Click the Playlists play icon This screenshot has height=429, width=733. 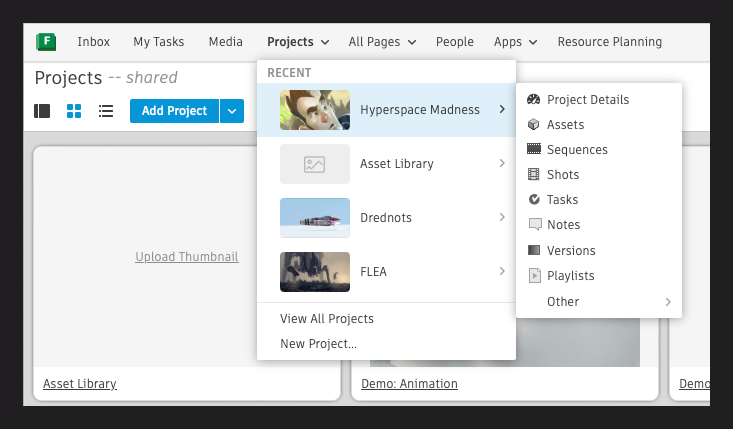pos(534,276)
